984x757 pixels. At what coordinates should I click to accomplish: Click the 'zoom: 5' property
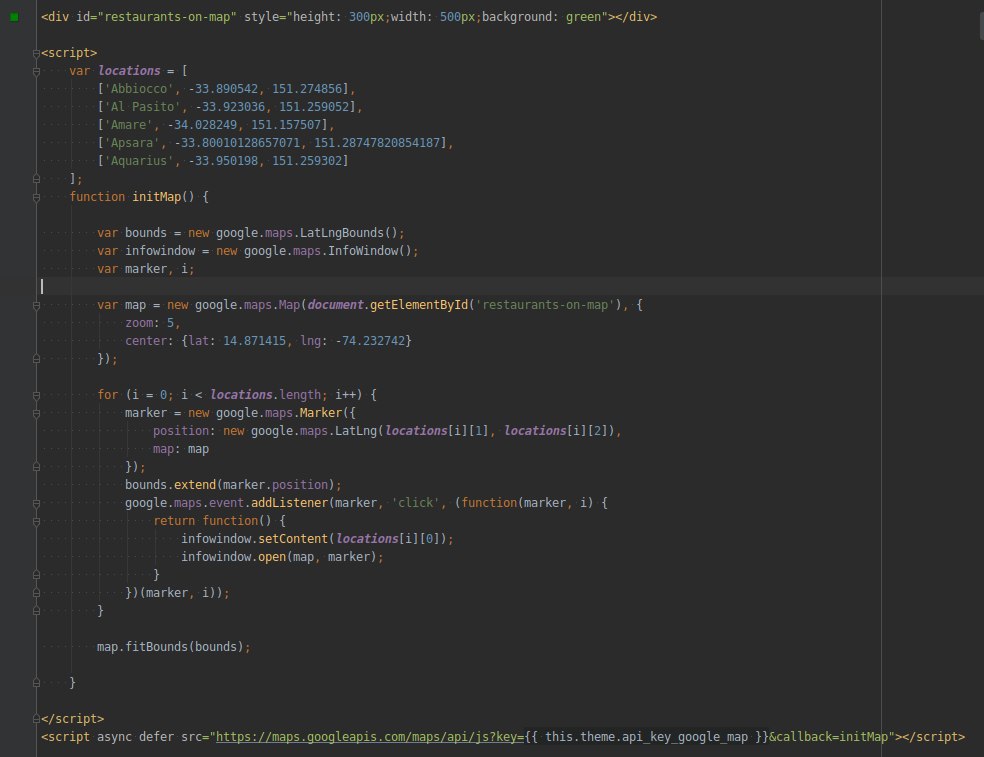coord(152,323)
